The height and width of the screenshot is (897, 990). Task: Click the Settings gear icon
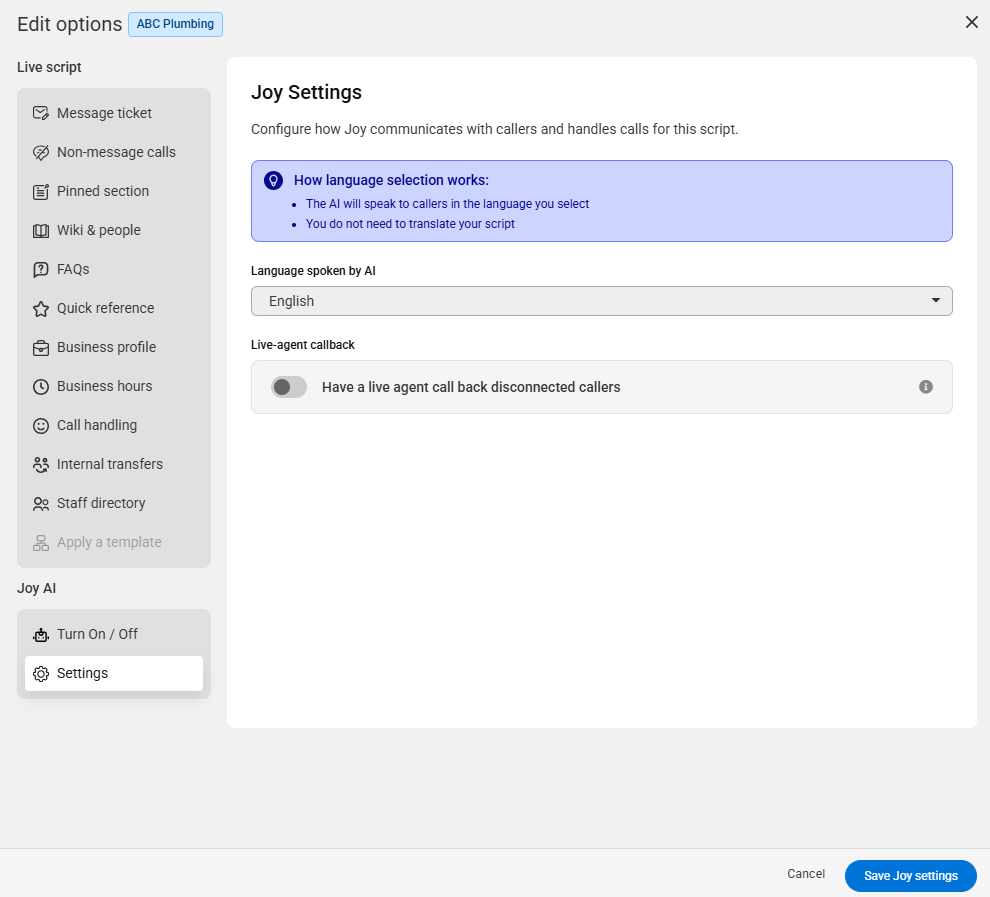(x=41, y=674)
